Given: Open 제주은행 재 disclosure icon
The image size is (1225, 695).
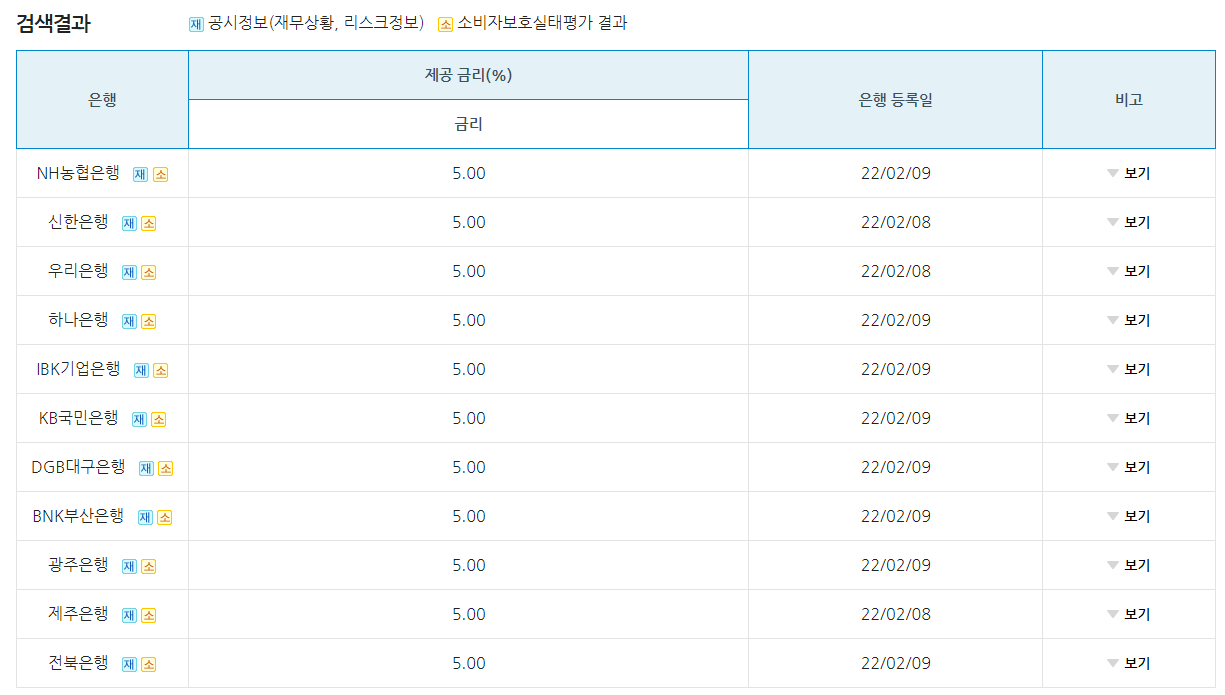Looking at the screenshot, I should tap(129, 615).
